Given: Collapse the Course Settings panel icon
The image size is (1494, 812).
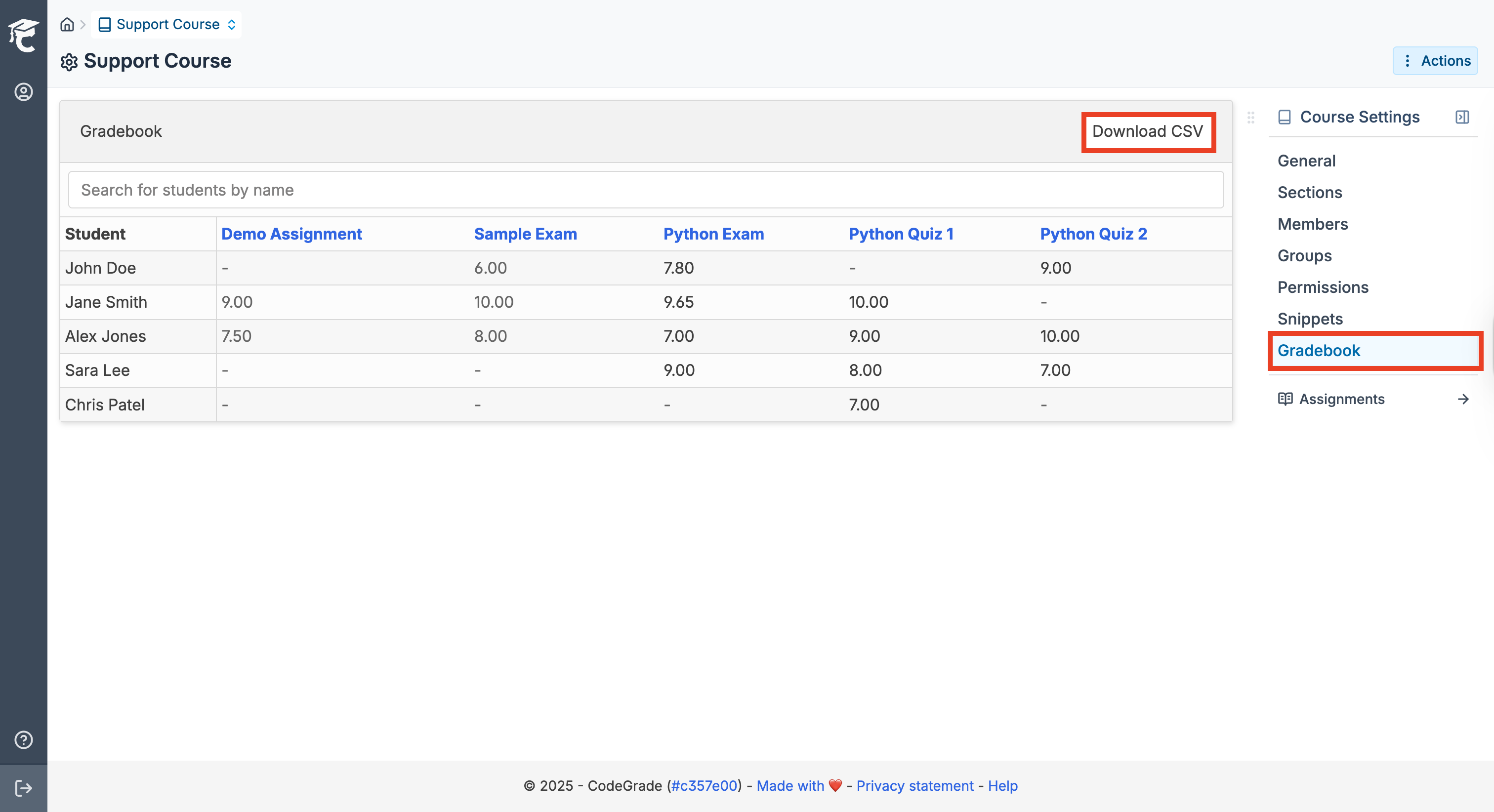Looking at the screenshot, I should (x=1462, y=117).
